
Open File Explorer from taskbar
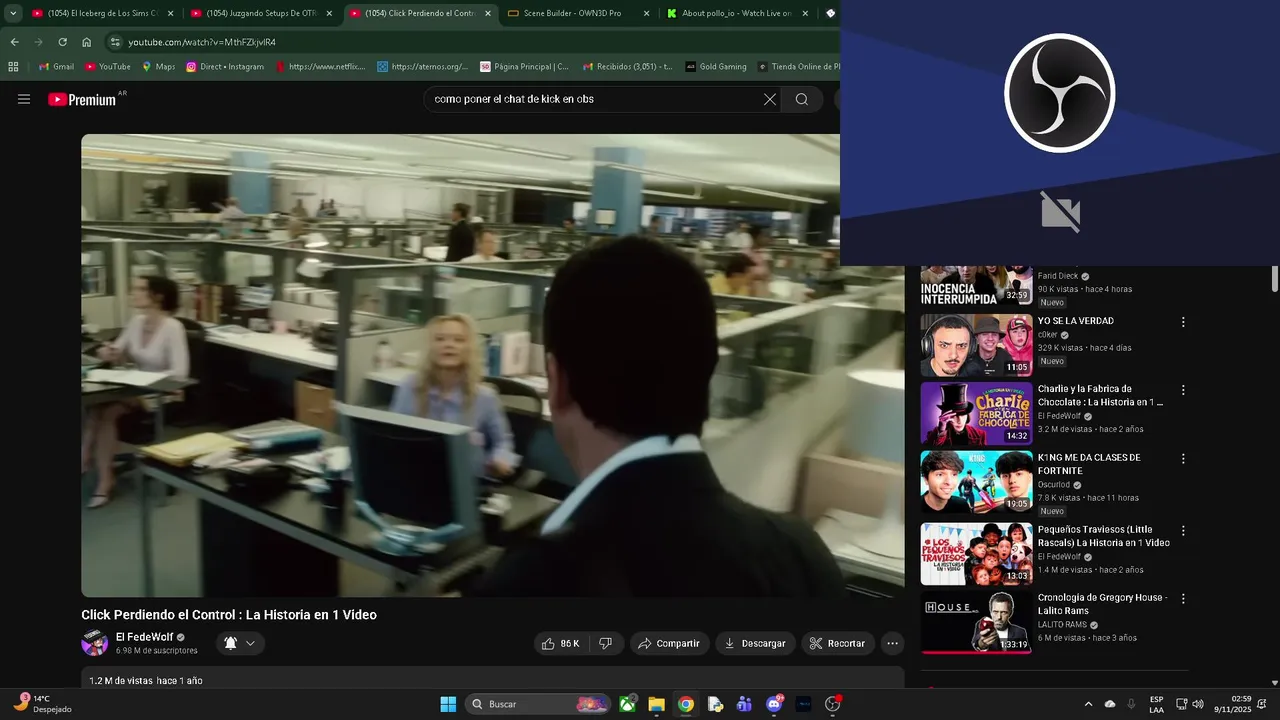656,704
